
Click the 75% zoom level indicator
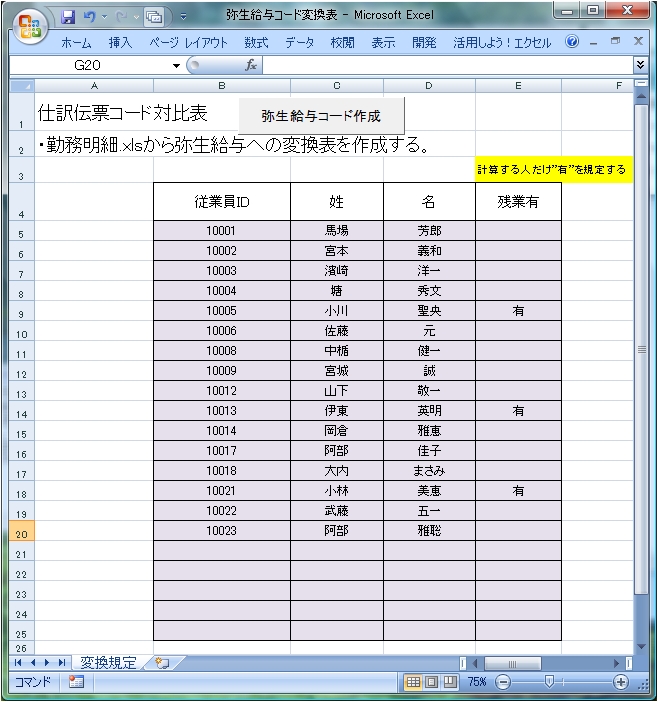(x=476, y=682)
